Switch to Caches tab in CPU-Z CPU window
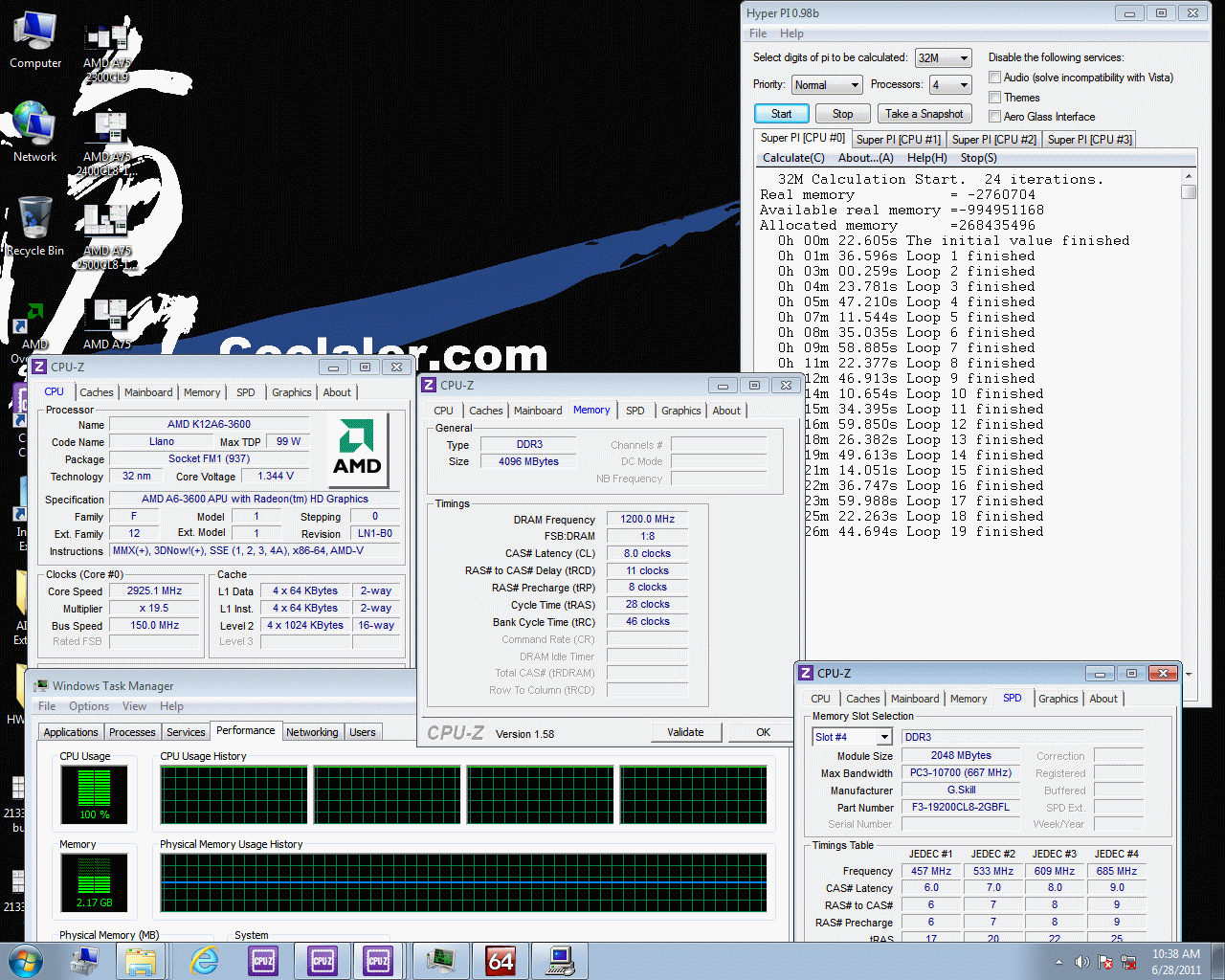1225x980 pixels. [96, 392]
